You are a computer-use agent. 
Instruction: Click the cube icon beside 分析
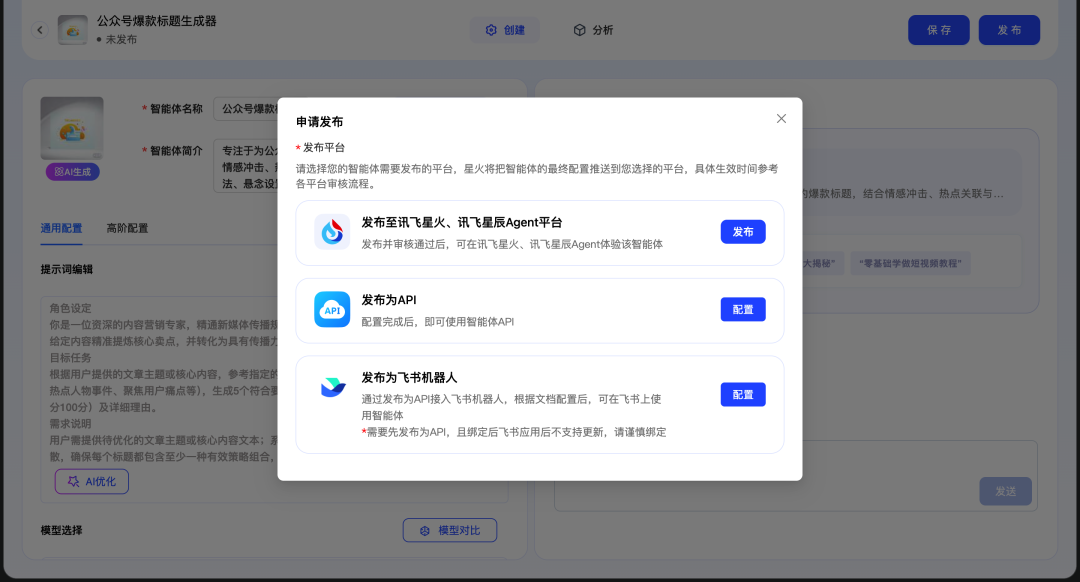coord(578,29)
